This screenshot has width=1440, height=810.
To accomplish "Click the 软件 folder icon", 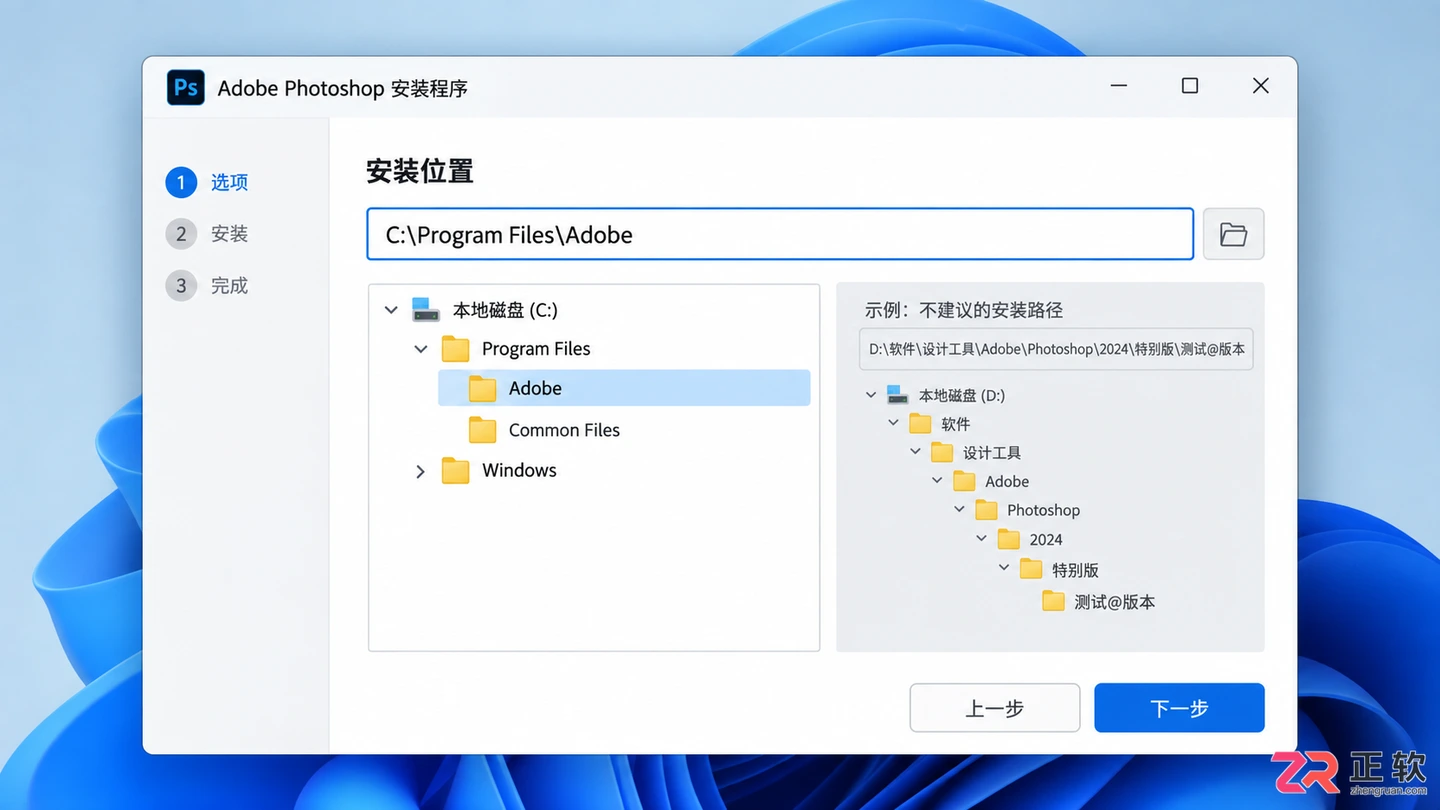I will [920, 424].
